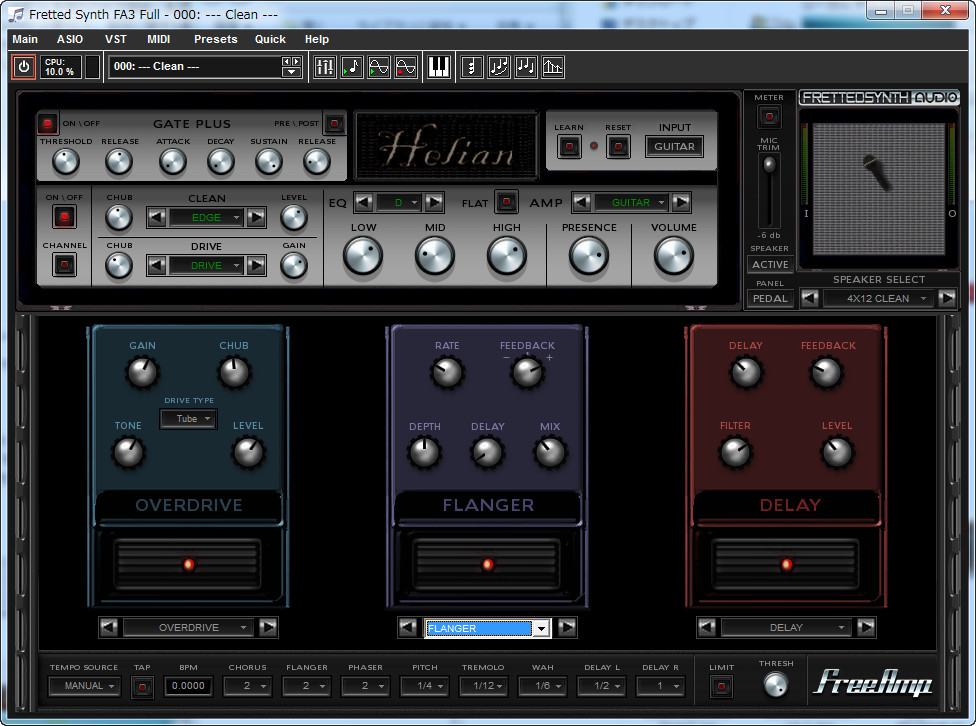
Task: Stomp the DELAY pedal footswitch
Action: [786, 564]
